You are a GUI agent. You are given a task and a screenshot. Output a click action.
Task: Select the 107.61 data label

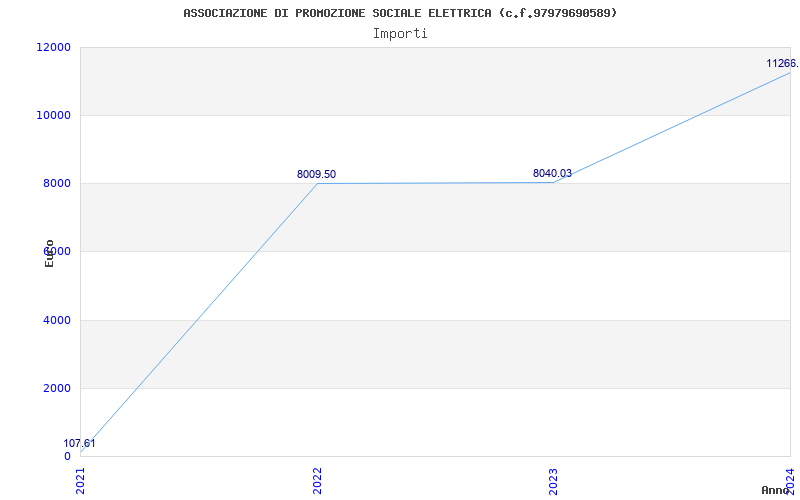[x=79, y=443]
